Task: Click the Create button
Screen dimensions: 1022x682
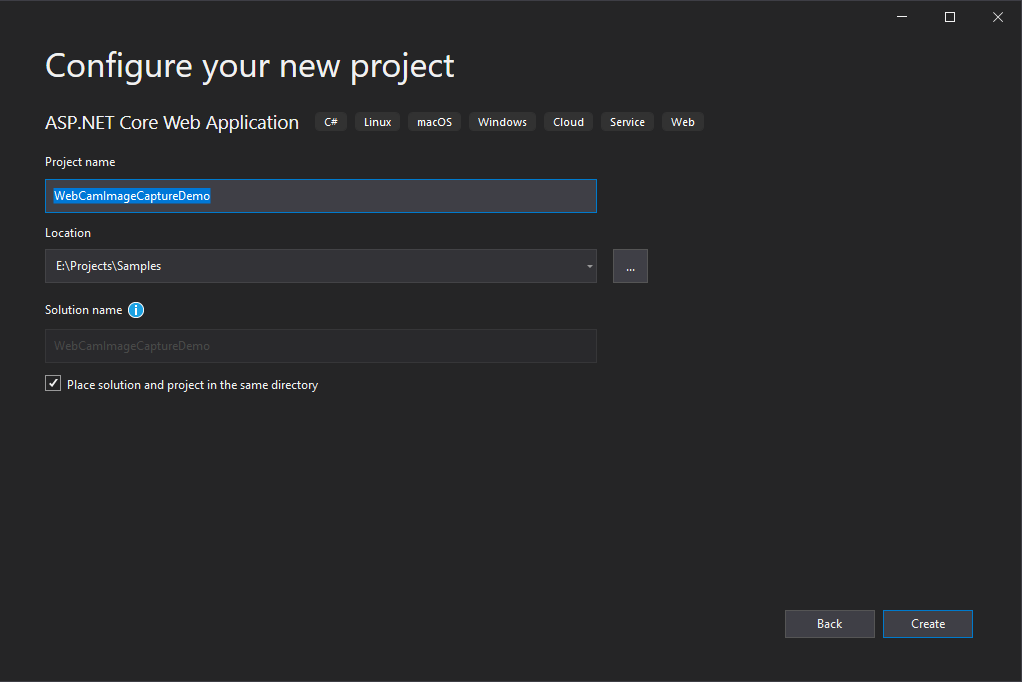Action: 927,624
